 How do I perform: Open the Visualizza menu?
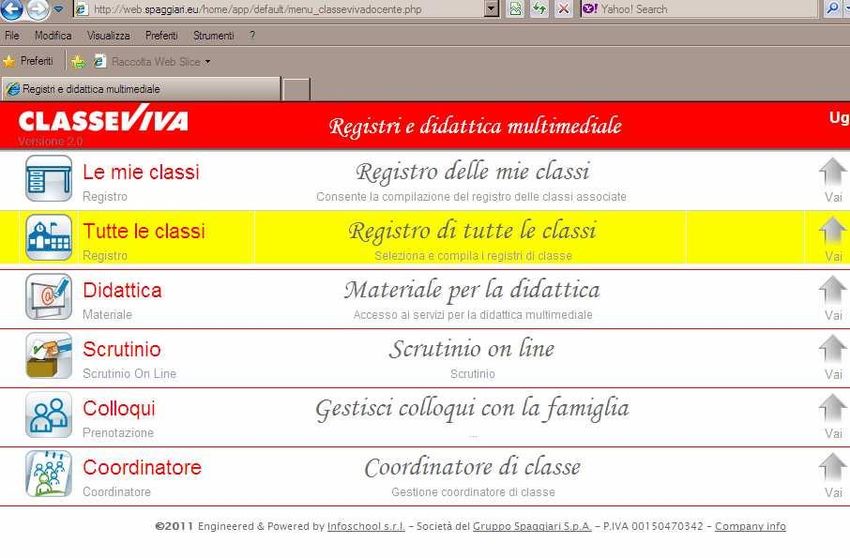tap(108, 35)
